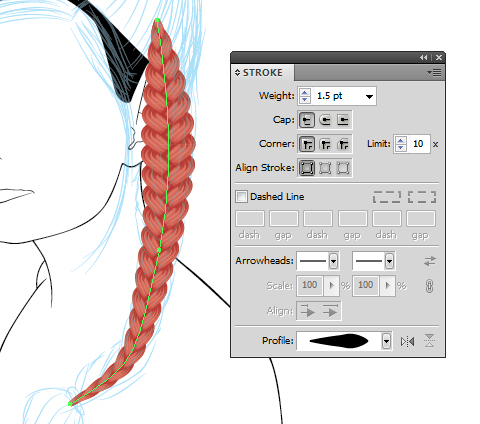The height and width of the screenshot is (424, 480).
Task: Click second arrowhead Scale field
Action: (366, 286)
